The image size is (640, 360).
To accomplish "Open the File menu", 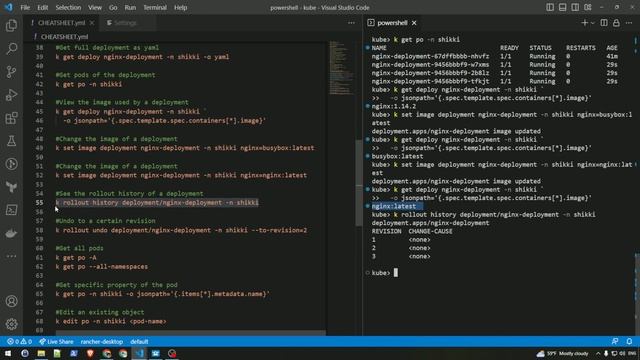I will tap(25, 7).
